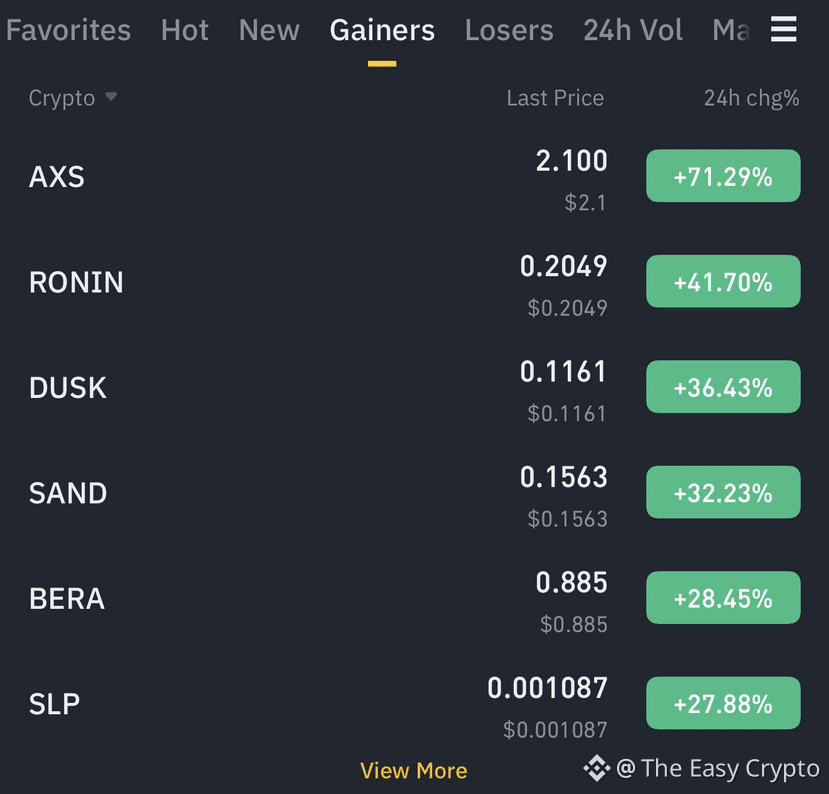Open the hamburger menu icon
Viewport: 829px width, 794px height.
click(x=784, y=29)
